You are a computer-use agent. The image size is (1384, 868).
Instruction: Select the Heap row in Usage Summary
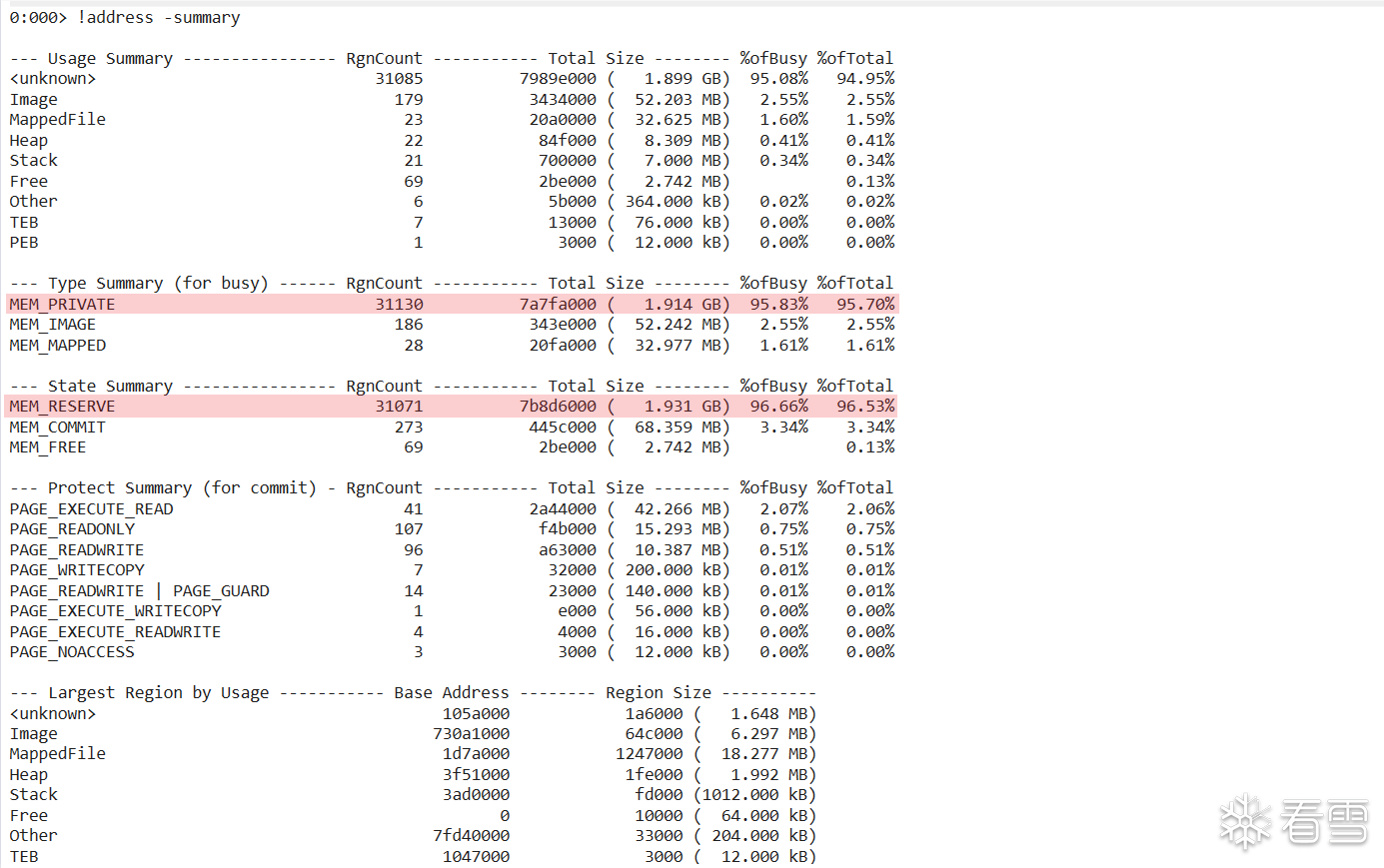point(28,140)
